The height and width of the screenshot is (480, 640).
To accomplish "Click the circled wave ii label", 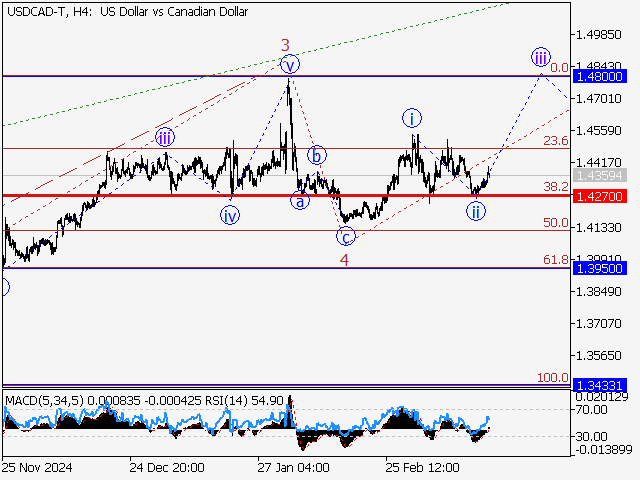I will pyautogui.click(x=477, y=210).
